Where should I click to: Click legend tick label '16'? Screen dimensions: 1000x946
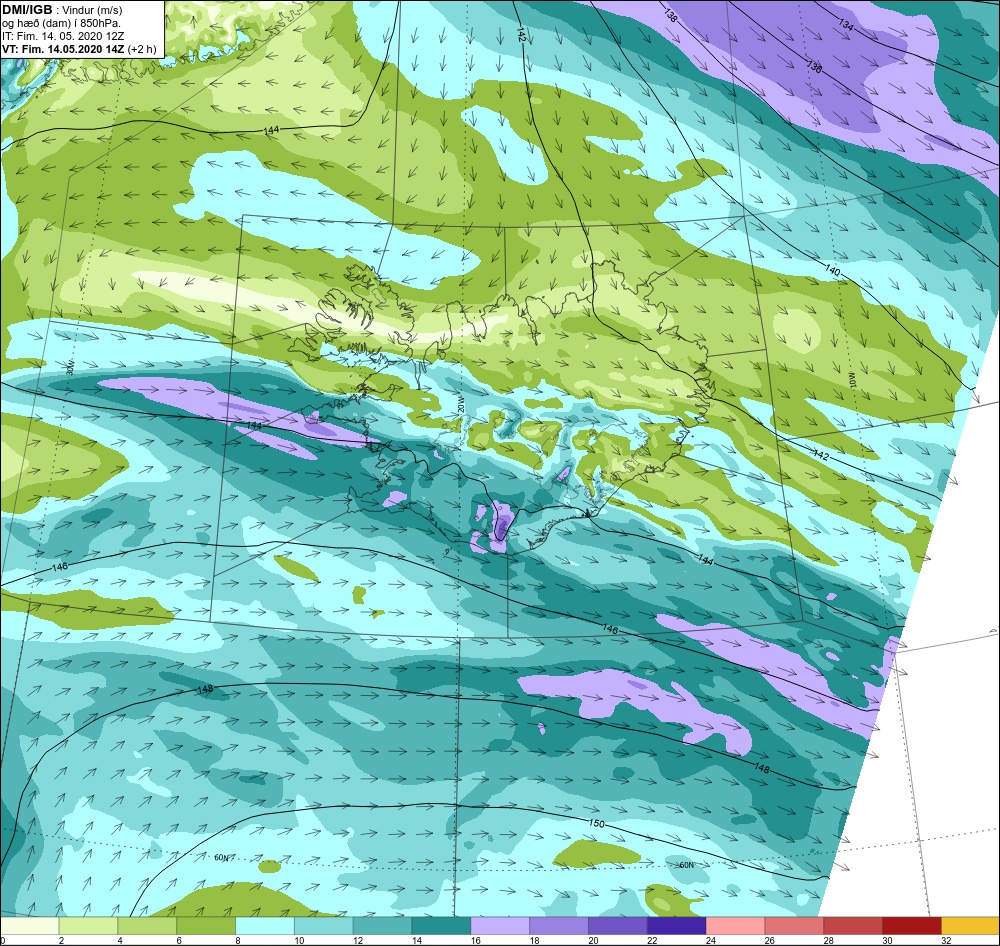click(474, 940)
